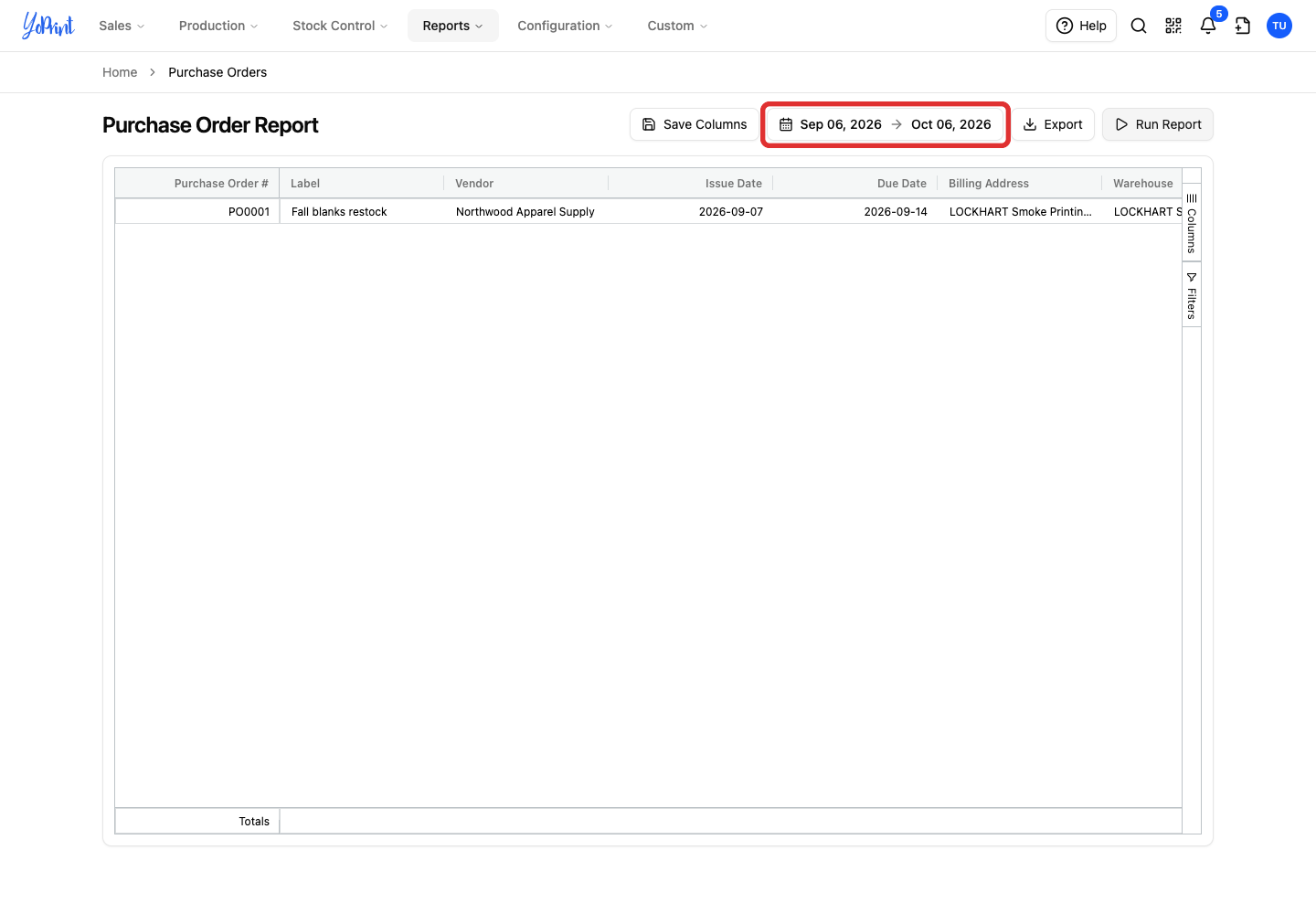Click the Help button
This screenshot has width=1316, height=914.
[x=1081, y=26]
